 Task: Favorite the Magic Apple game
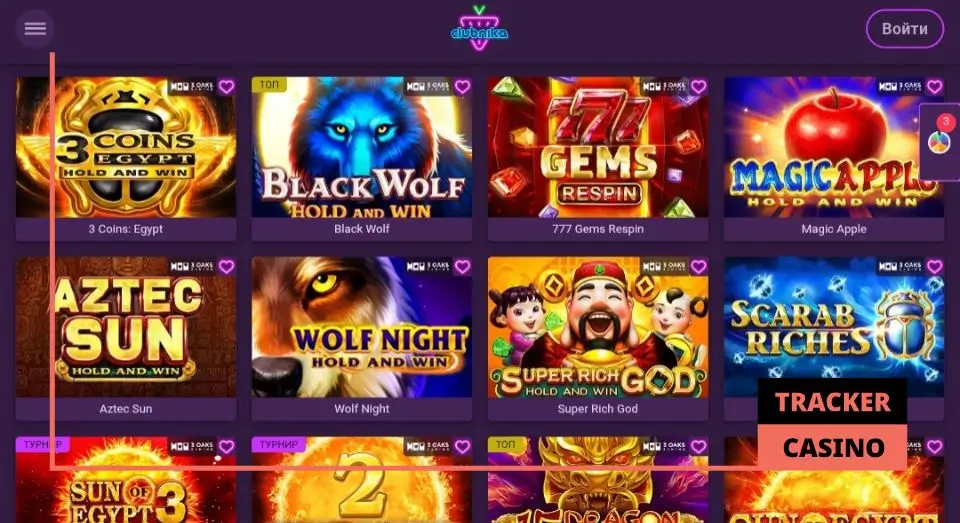coord(934,87)
